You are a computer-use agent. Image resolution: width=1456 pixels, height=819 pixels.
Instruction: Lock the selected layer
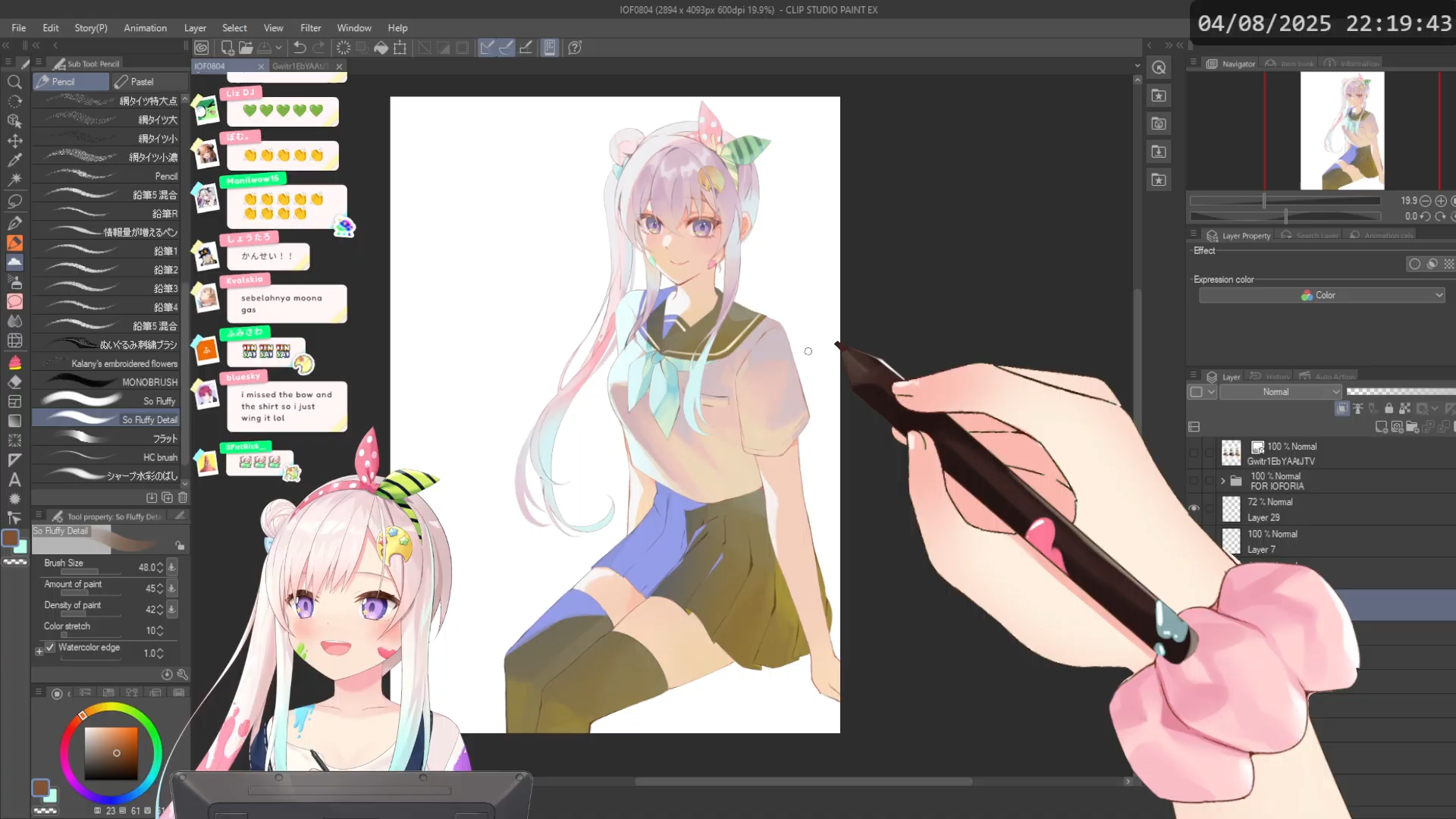click(1389, 409)
